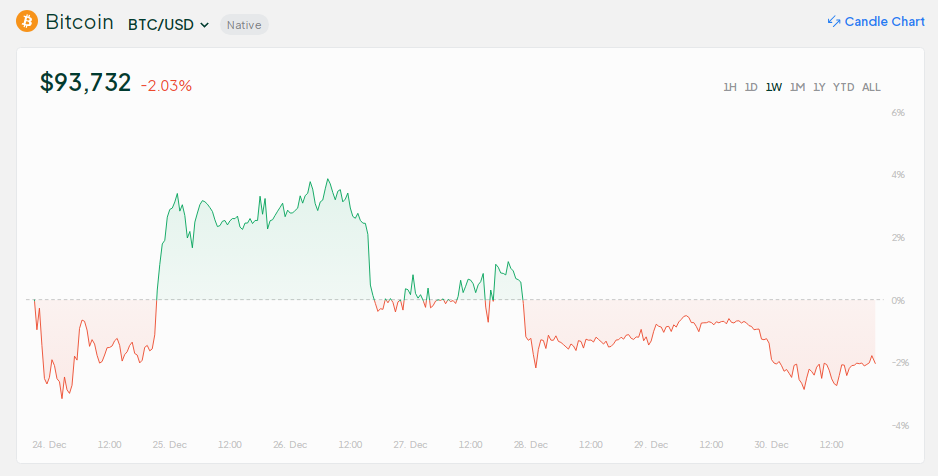Choose the 1W time range

click(x=773, y=87)
